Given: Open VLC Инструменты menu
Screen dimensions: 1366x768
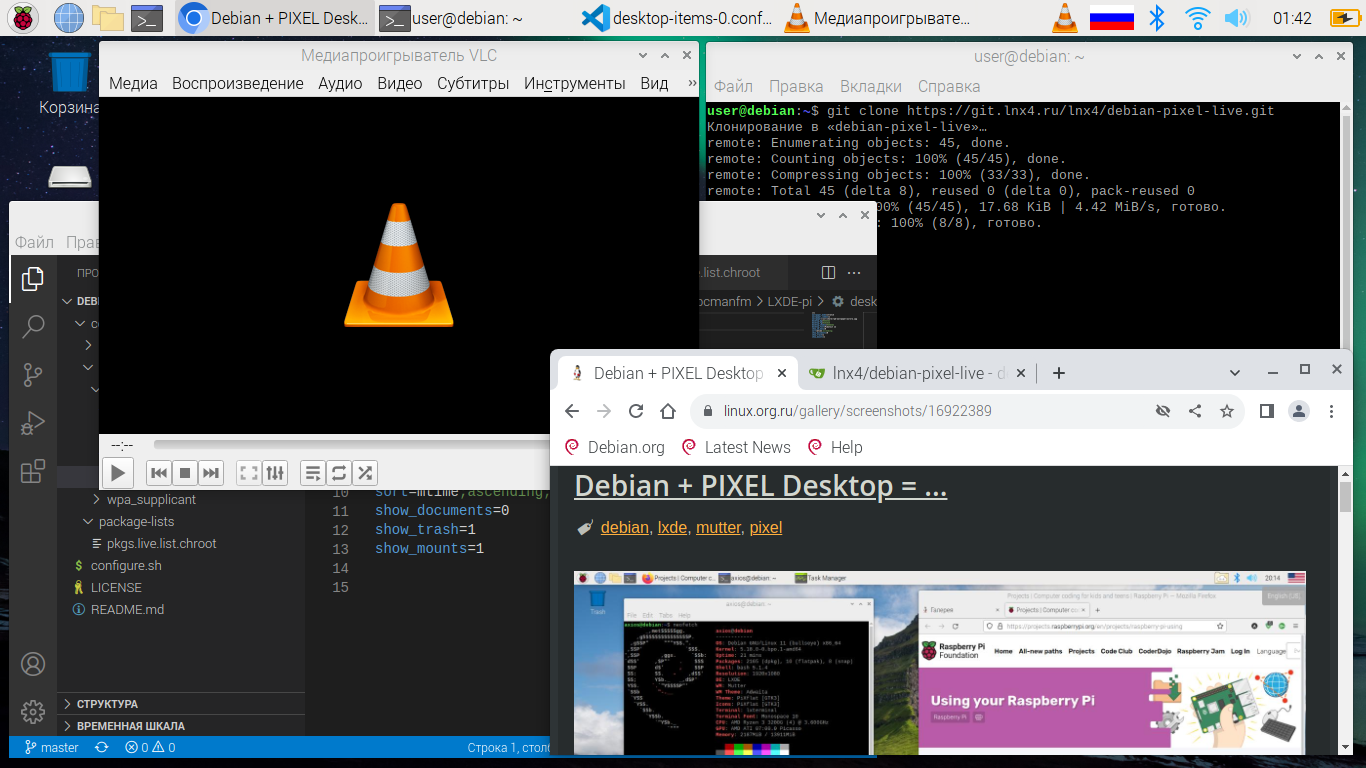Looking at the screenshot, I should point(575,83).
